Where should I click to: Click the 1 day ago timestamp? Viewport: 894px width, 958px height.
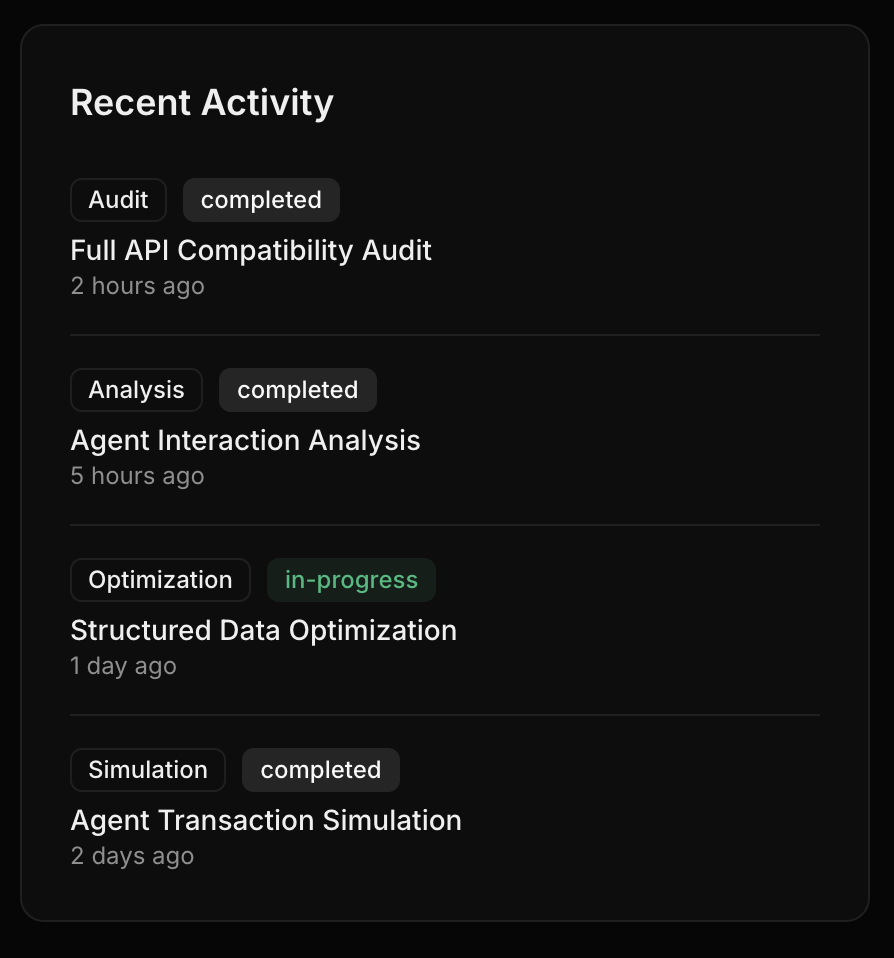tap(123, 665)
